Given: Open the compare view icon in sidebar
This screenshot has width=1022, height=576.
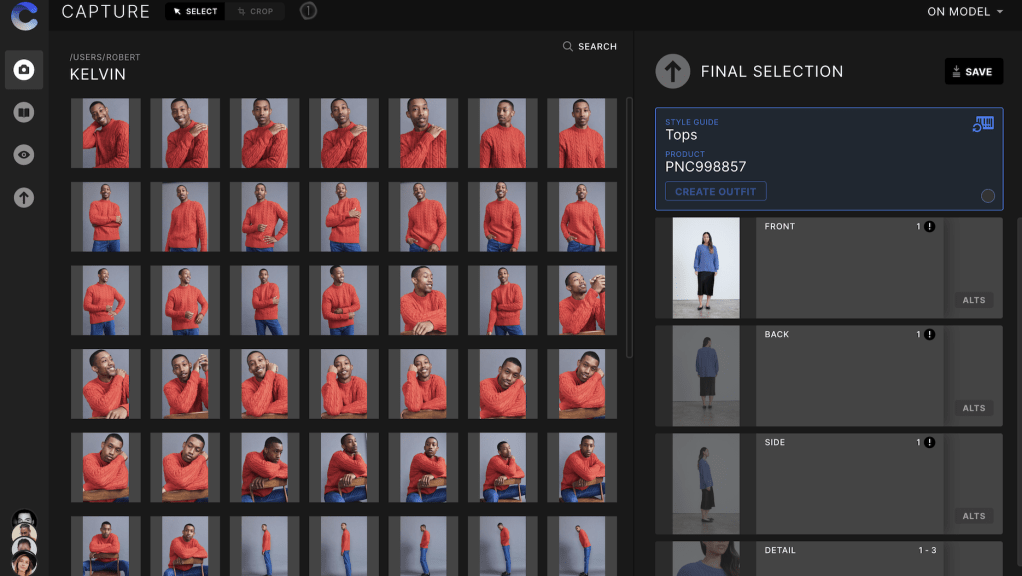Looking at the screenshot, I should (24, 112).
